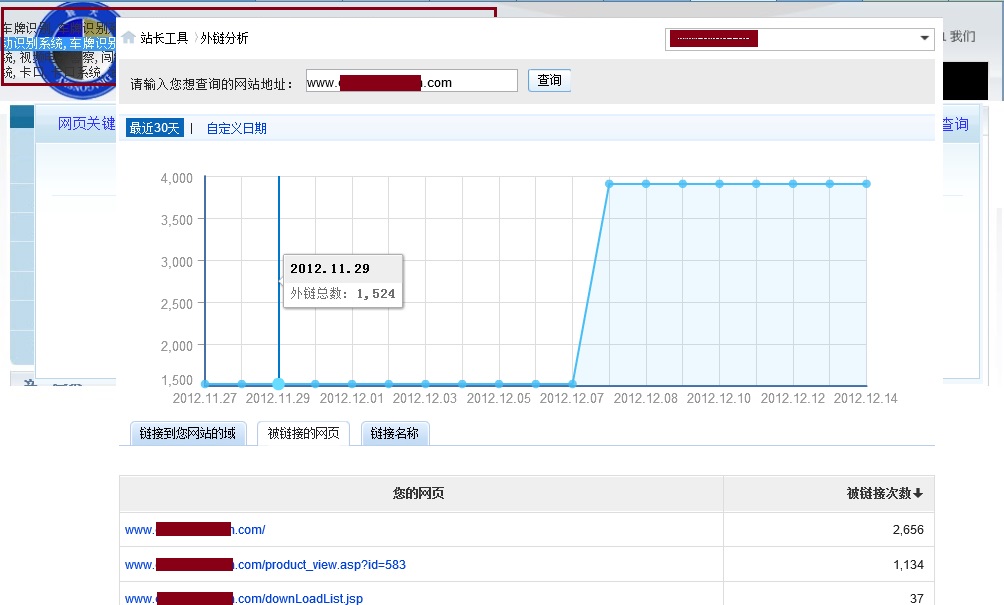
Task: Click the first chart data point at 2012.11.27
Action: [205, 384]
